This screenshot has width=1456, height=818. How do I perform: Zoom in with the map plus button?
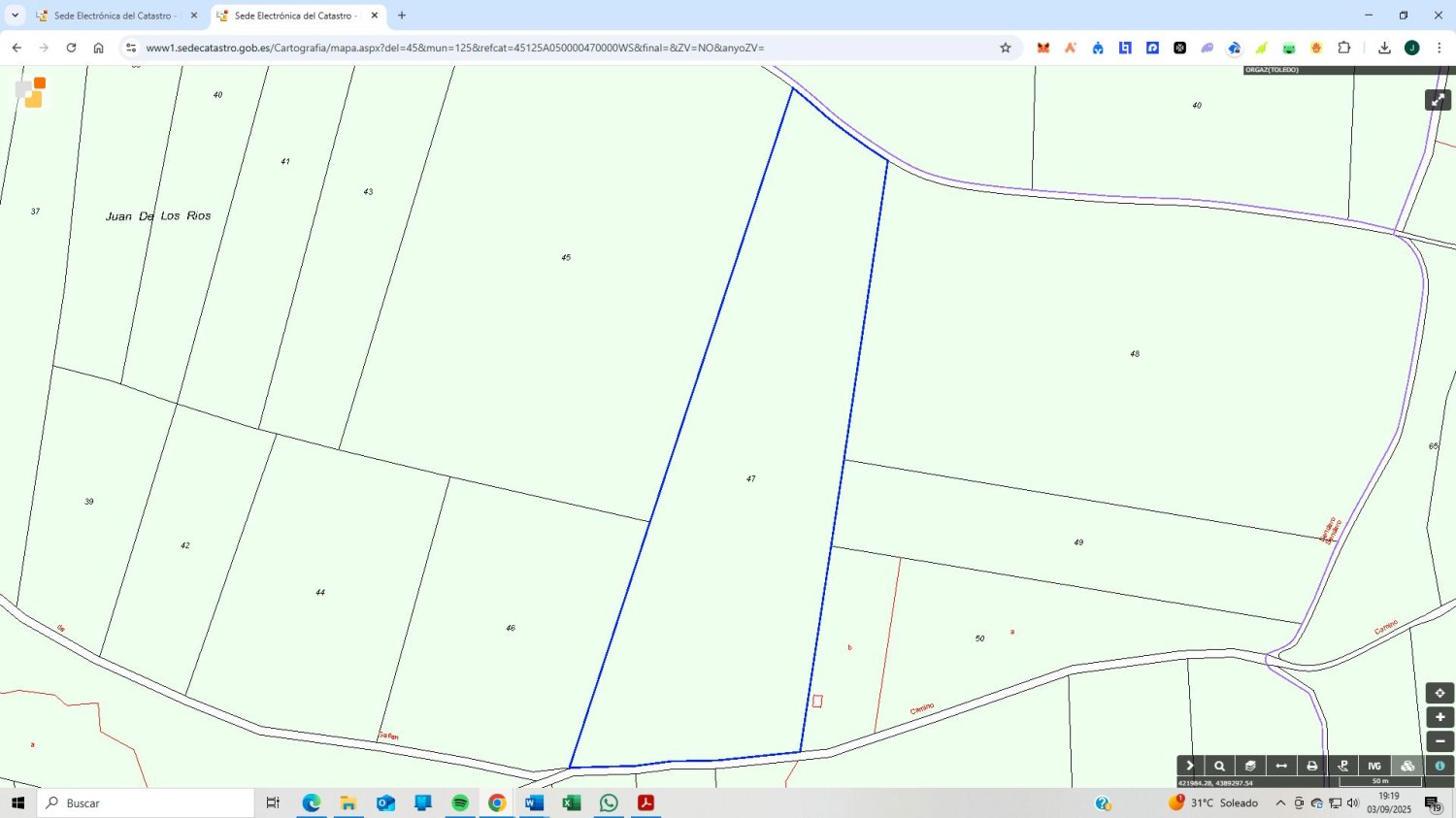pyautogui.click(x=1439, y=717)
